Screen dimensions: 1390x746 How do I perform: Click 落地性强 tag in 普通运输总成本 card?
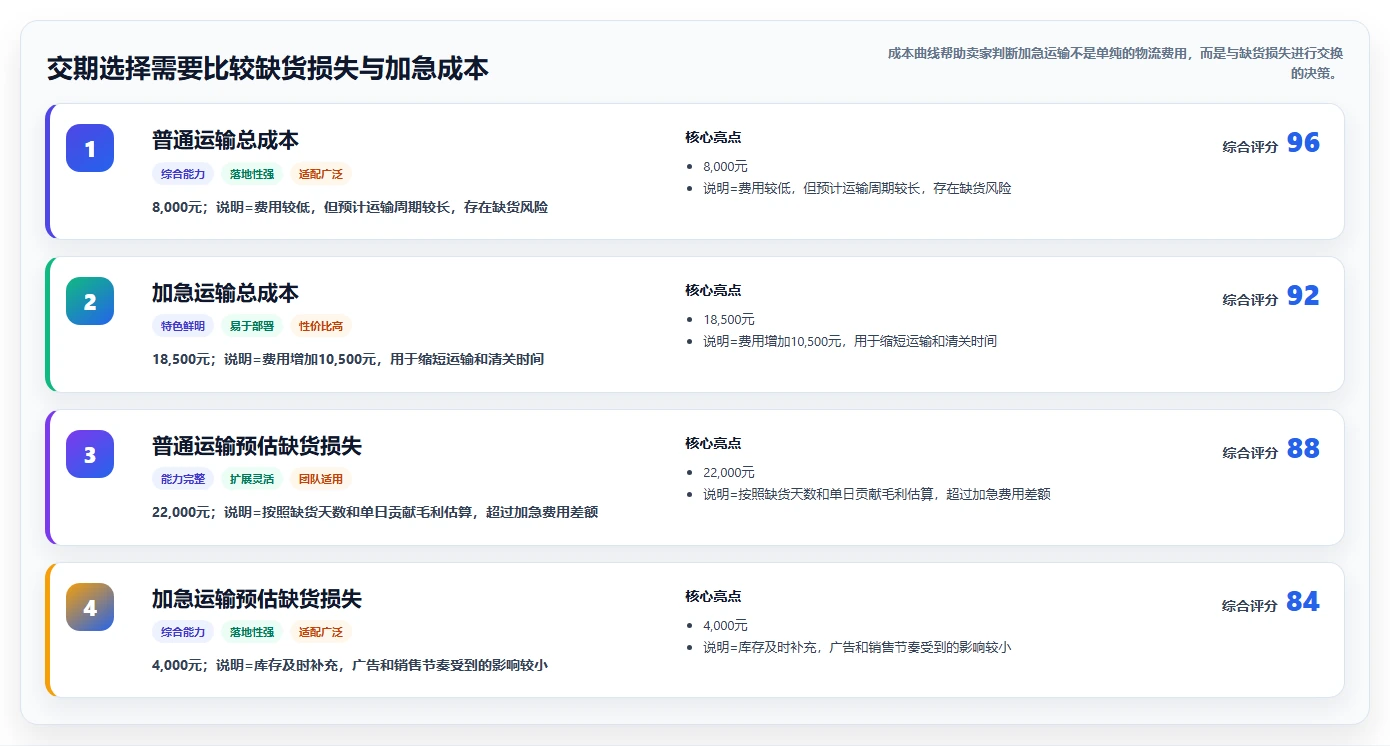click(x=252, y=174)
